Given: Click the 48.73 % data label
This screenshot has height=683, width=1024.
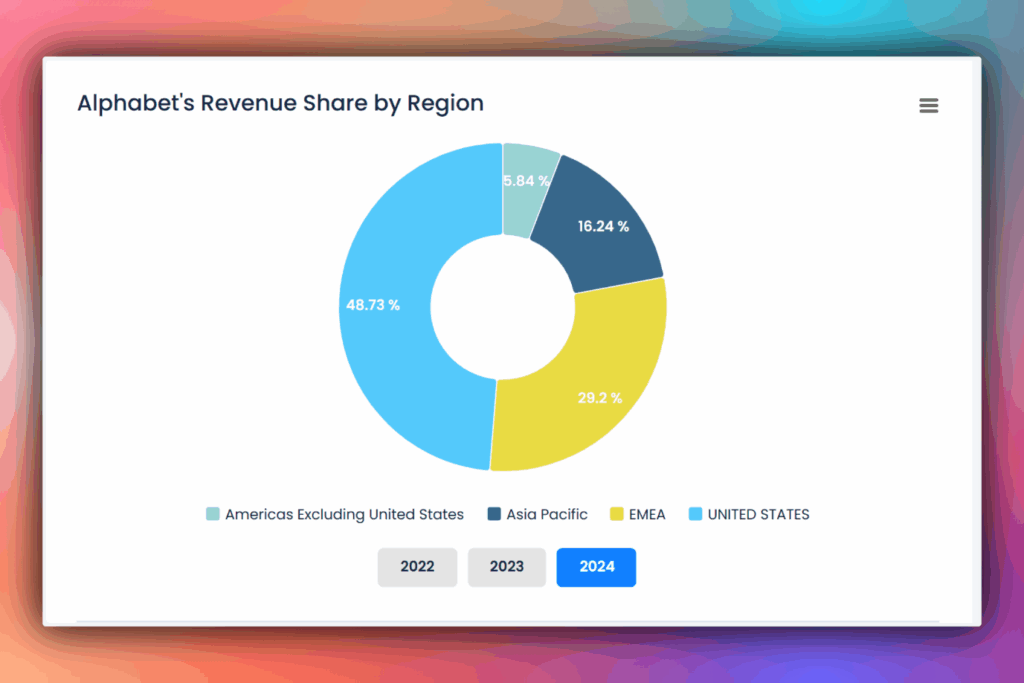Looking at the screenshot, I should click(x=374, y=305).
